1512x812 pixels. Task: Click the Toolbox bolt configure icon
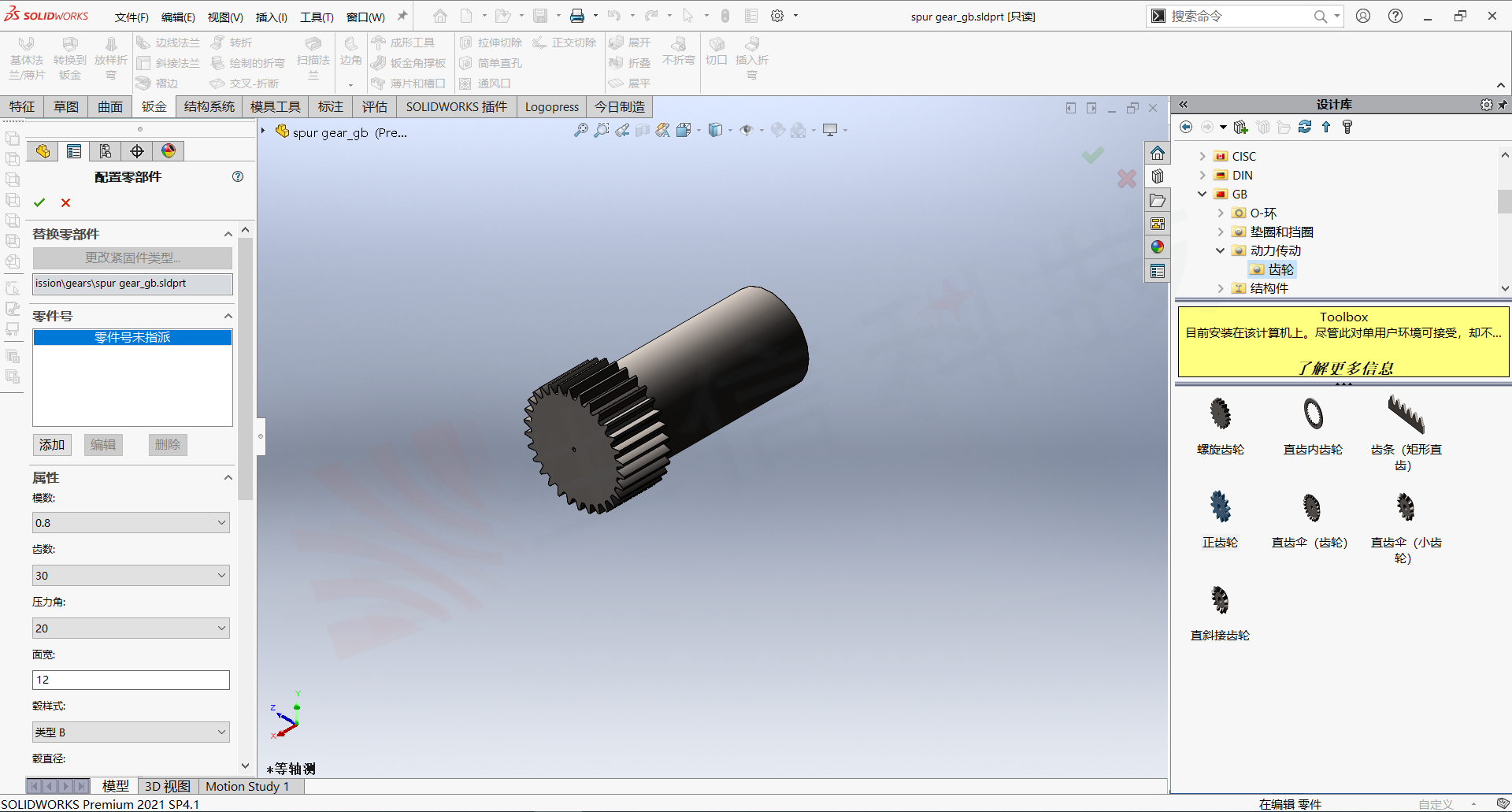[1347, 127]
